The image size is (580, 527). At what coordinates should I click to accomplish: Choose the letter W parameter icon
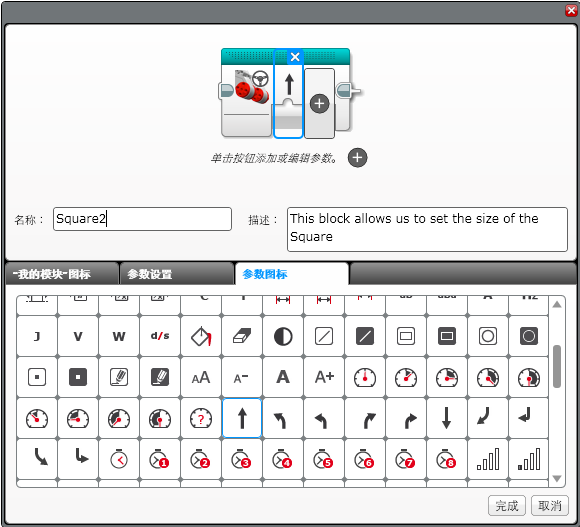[119, 336]
